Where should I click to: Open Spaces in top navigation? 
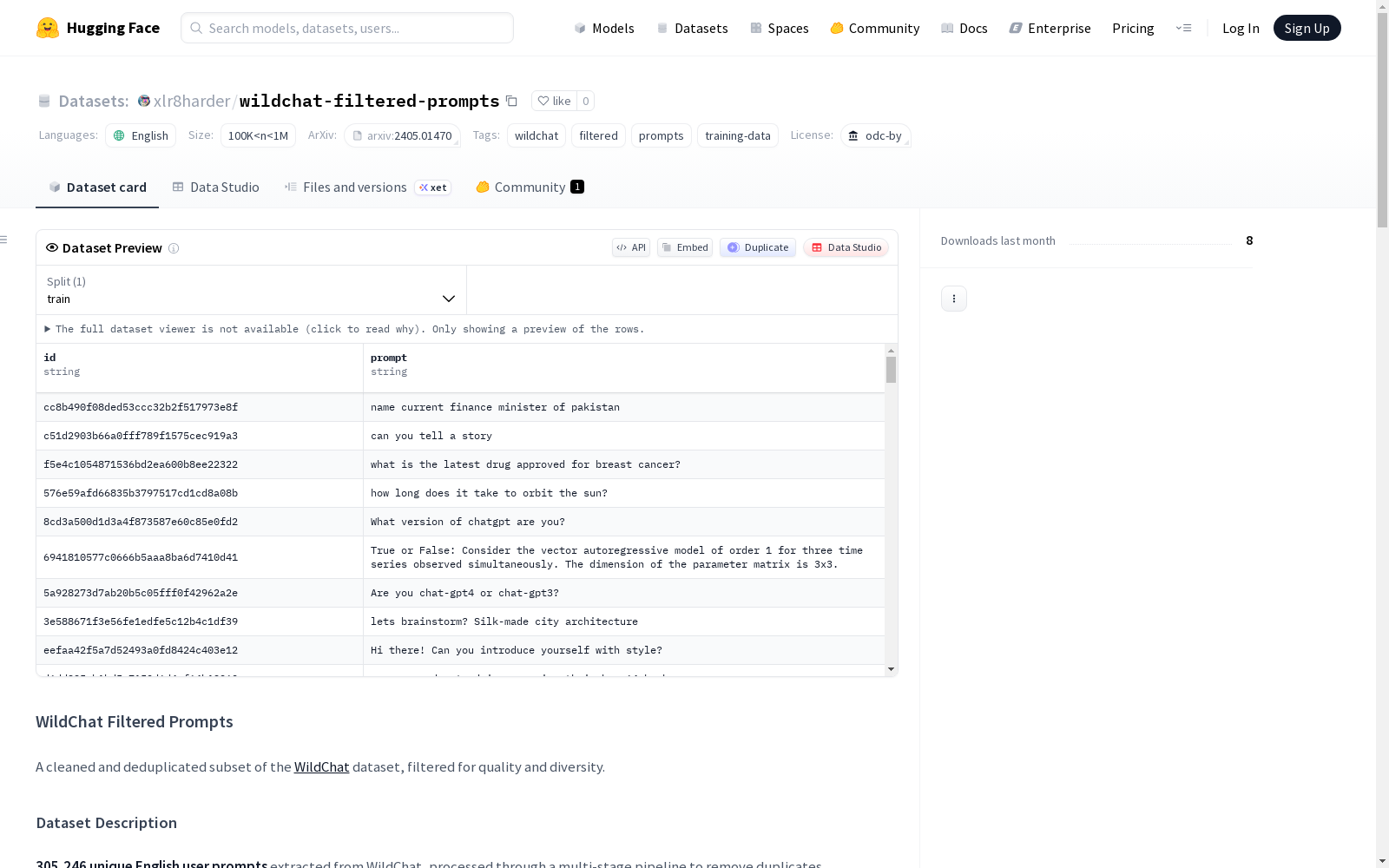click(779, 28)
